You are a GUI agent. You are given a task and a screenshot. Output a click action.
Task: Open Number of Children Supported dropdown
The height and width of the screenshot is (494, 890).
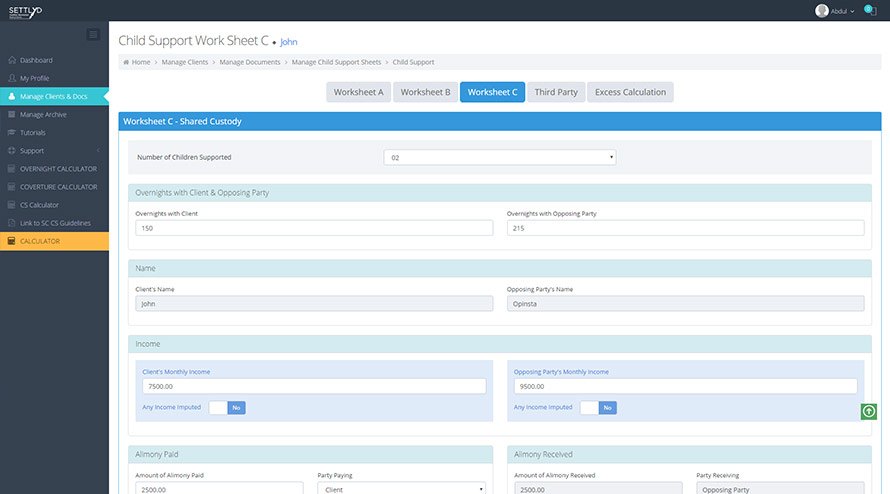tap(499, 157)
